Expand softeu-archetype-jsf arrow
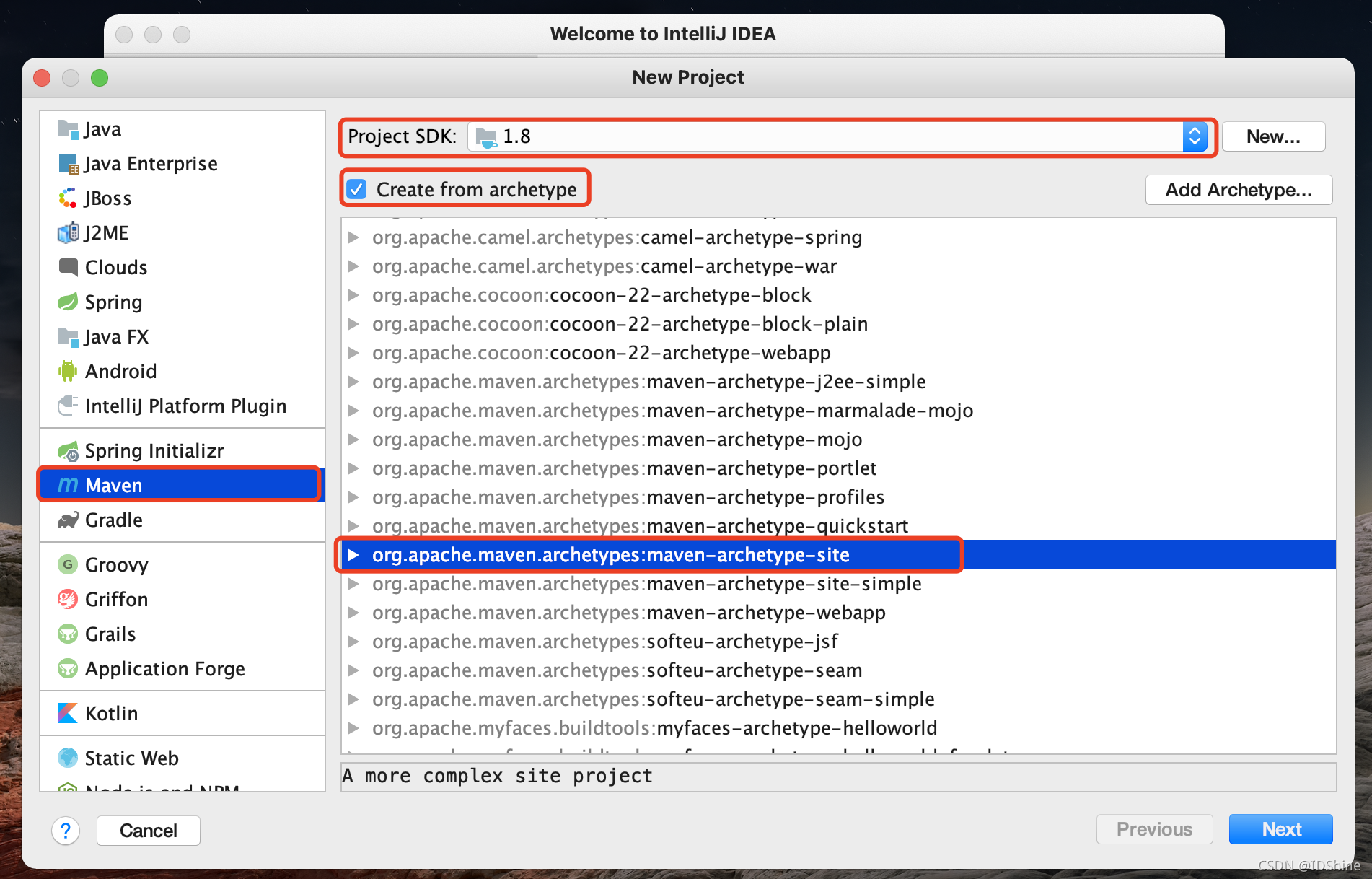The image size is (1372, 879). pyautogui.click(x=353, y=641)
